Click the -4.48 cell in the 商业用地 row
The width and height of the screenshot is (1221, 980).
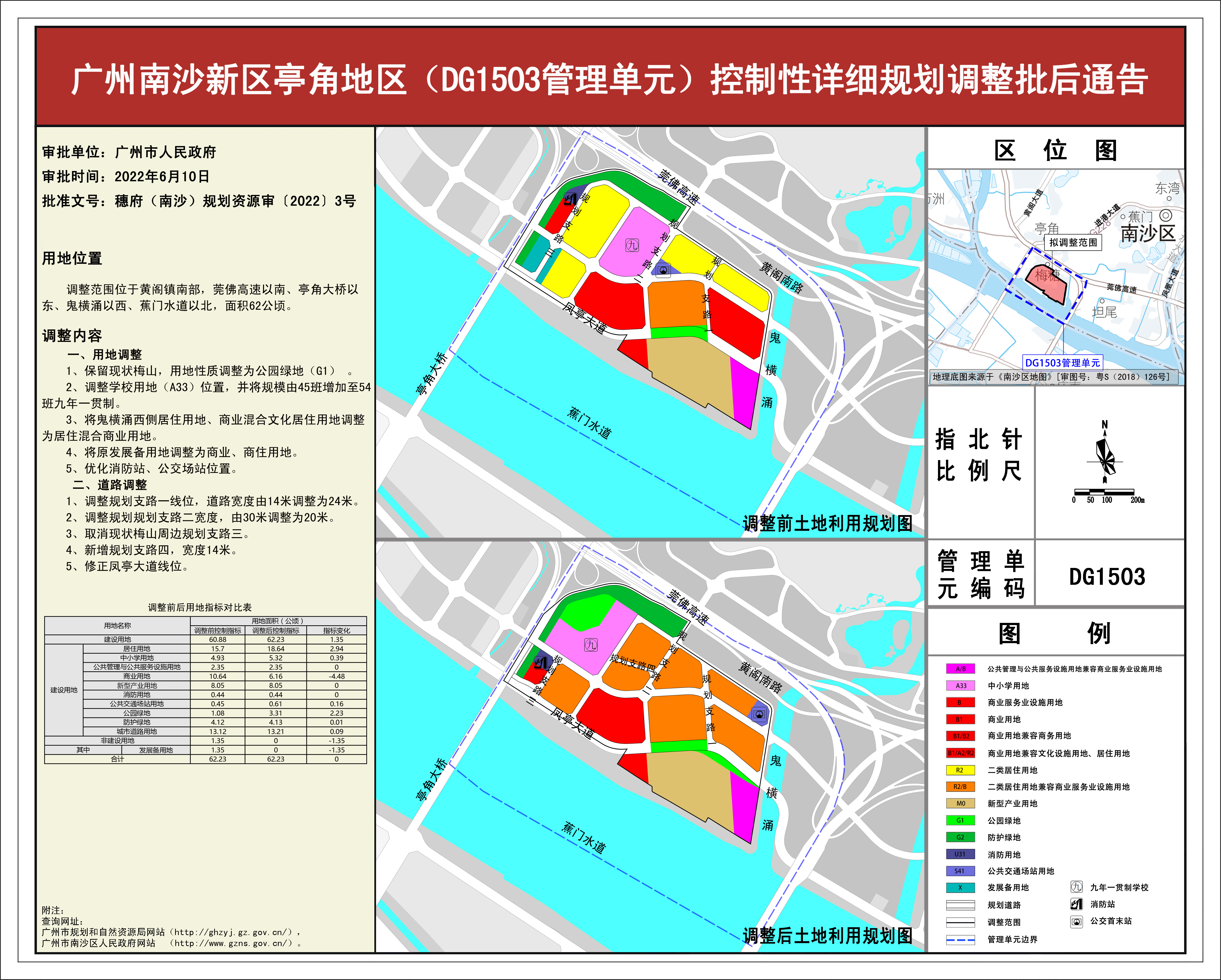337,676
